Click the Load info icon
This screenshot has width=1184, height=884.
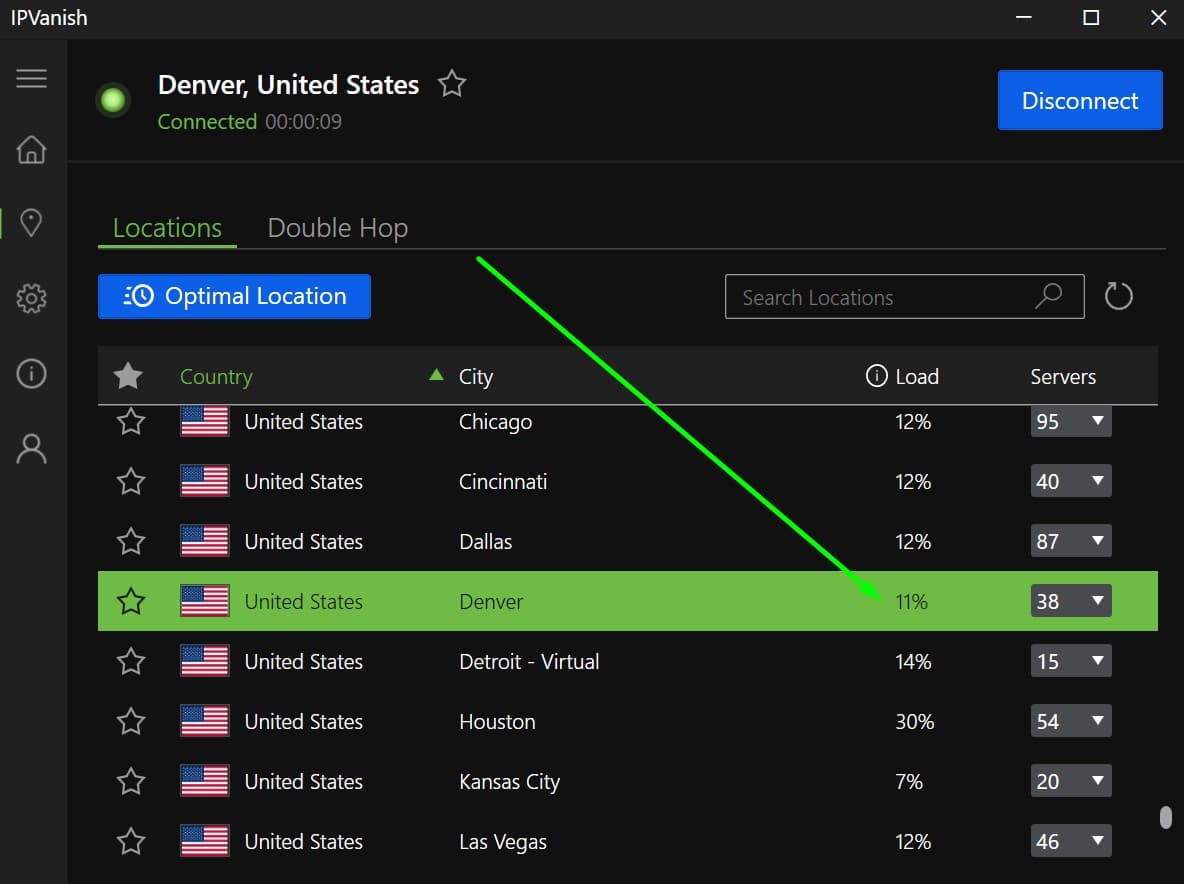pos(876,375)
